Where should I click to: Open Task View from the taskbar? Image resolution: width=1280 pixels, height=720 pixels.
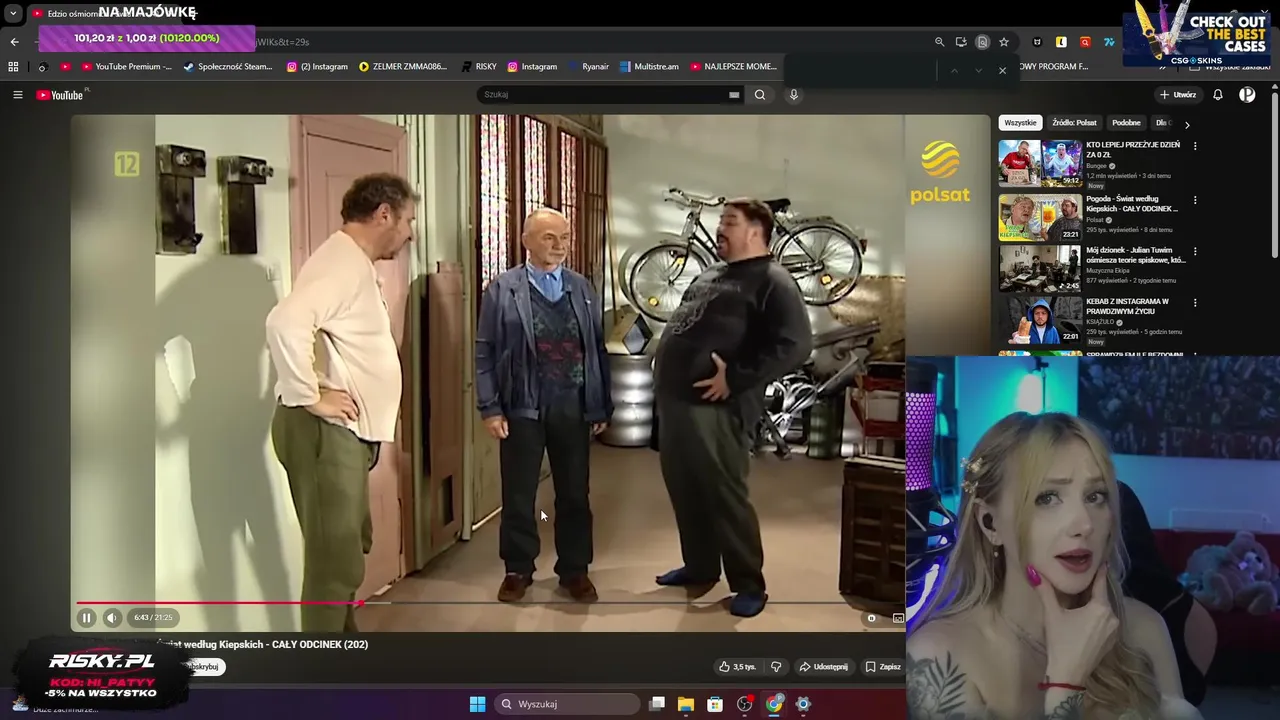coord(657,704)
